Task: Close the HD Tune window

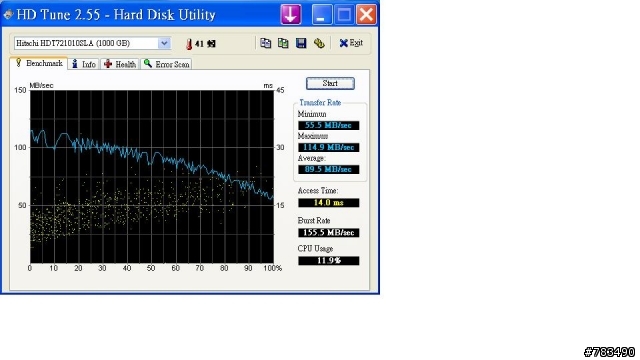Action: point(366,14)
